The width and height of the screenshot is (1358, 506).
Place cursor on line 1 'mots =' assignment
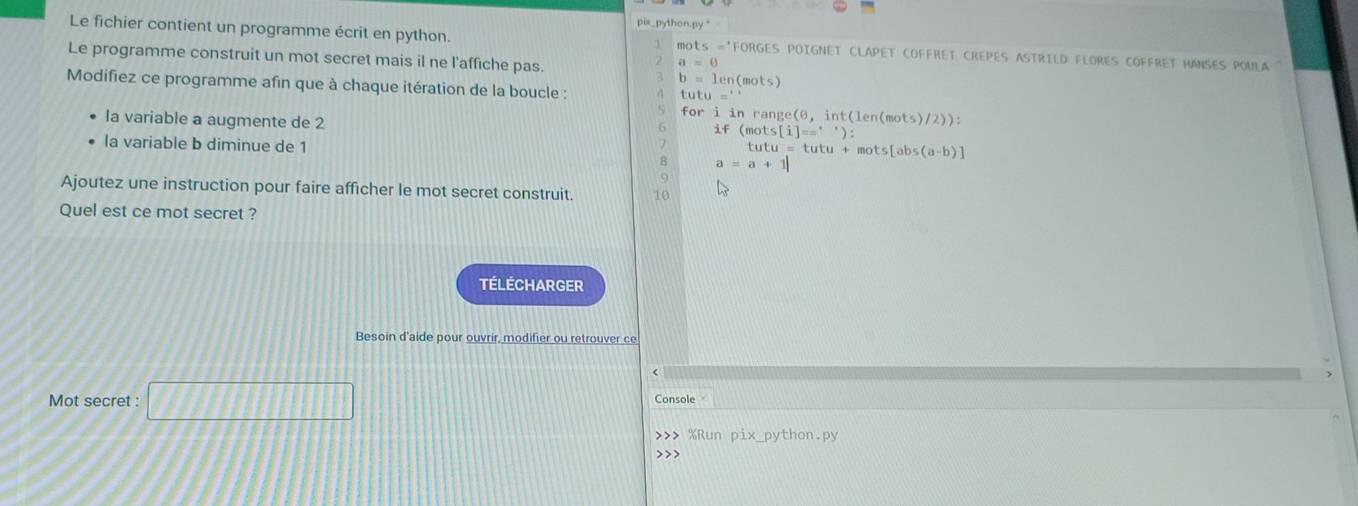(x=700, y=46)
